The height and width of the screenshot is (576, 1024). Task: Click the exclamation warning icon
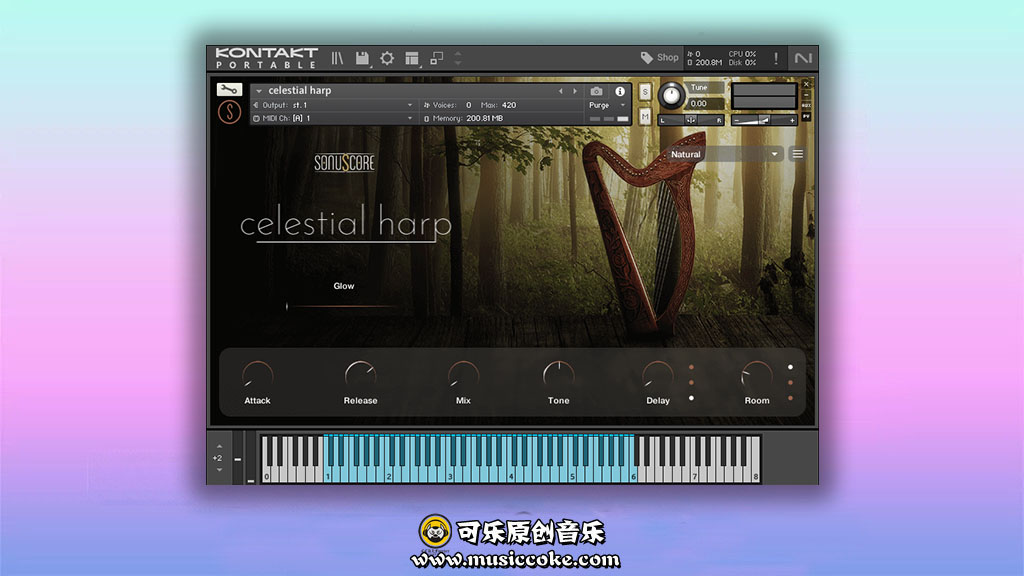[776, 58]
